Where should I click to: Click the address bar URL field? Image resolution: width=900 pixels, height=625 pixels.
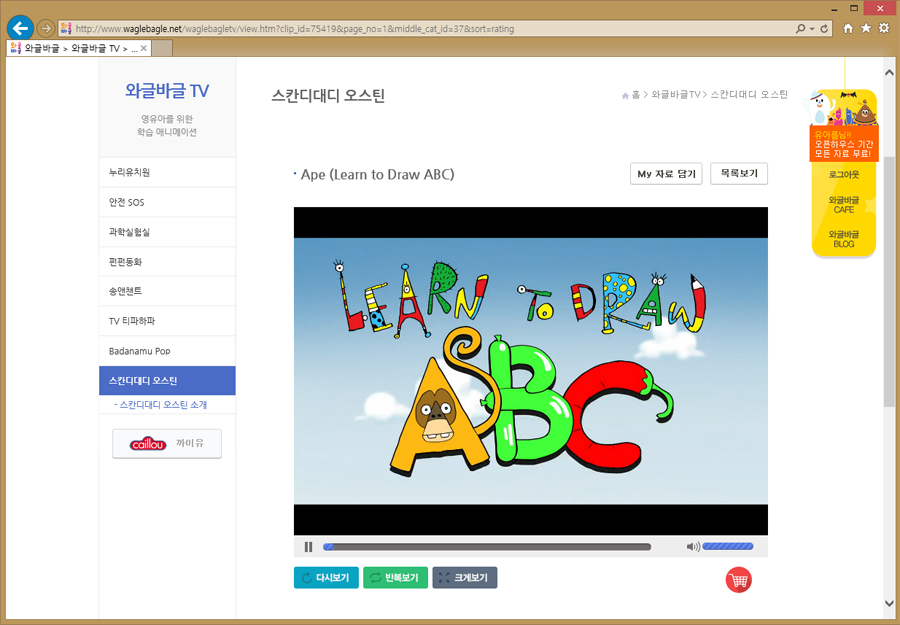pyautogui.click(x=425, y=29)
